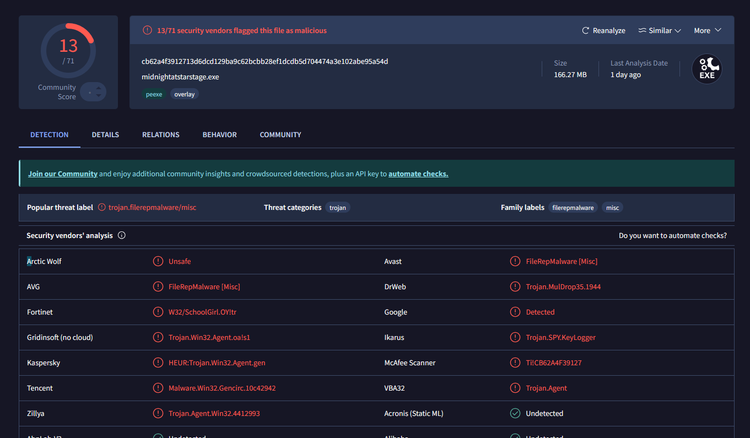750x438 pixels.
Task: Click the 166.27 MB size value
Action: coord(570,75)
